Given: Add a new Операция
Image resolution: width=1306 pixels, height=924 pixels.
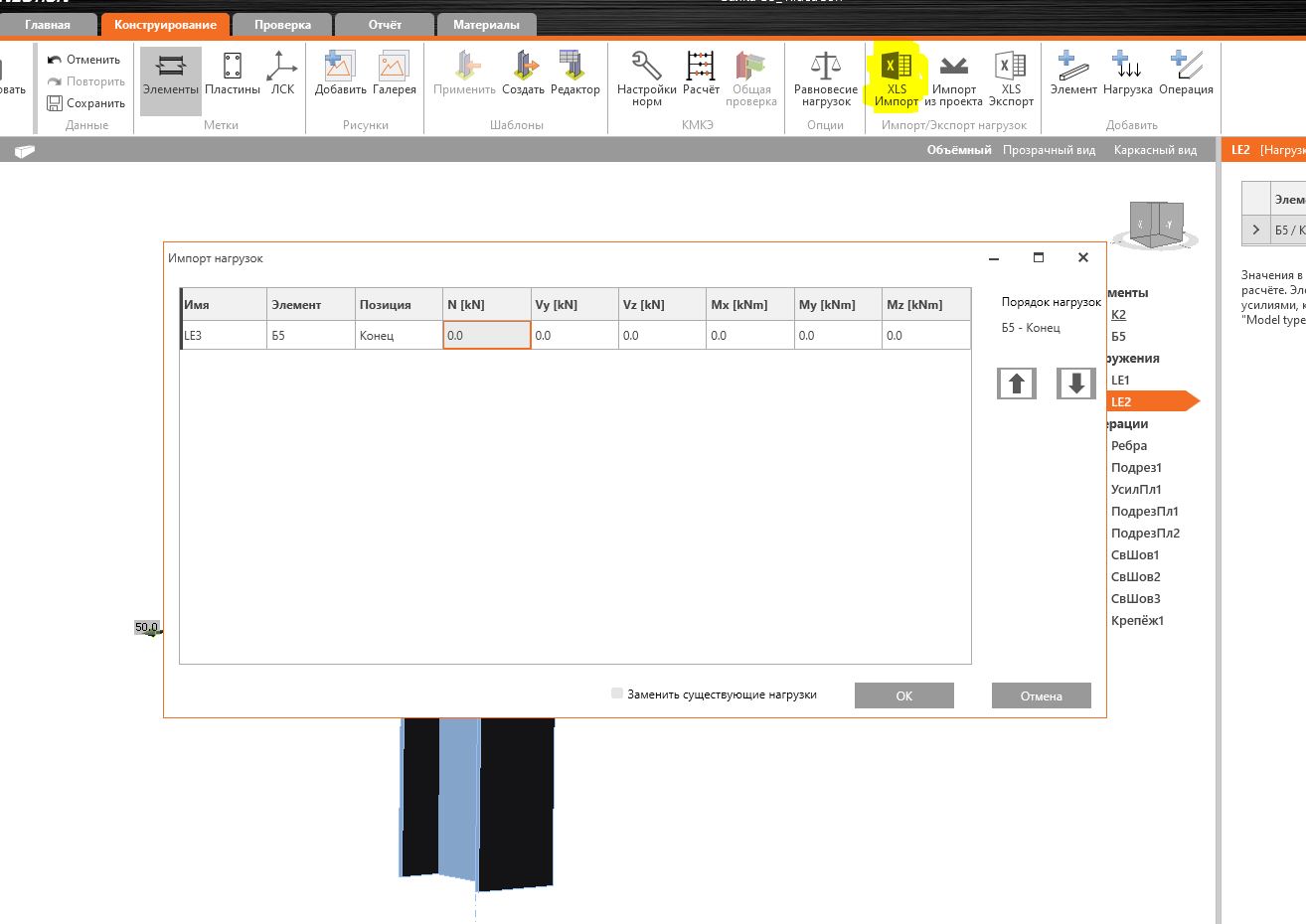Looking at the screenshot, I should click(x=1186, y=74).
